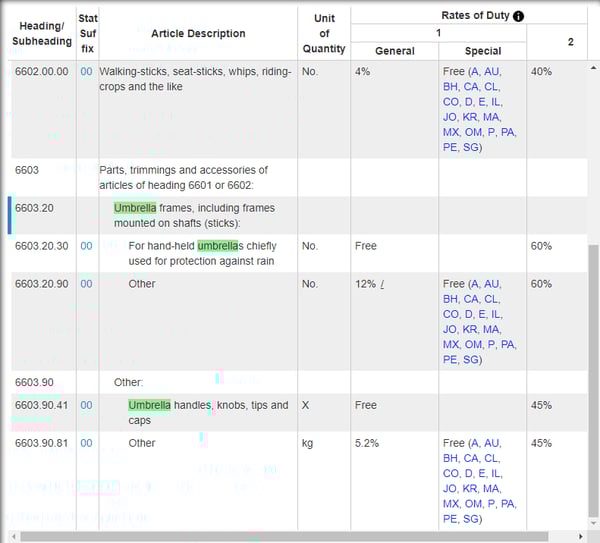This screenshot has width=600, height=543.
Task: Click the Rates of Duty info icon
Action: click(518, 16)
